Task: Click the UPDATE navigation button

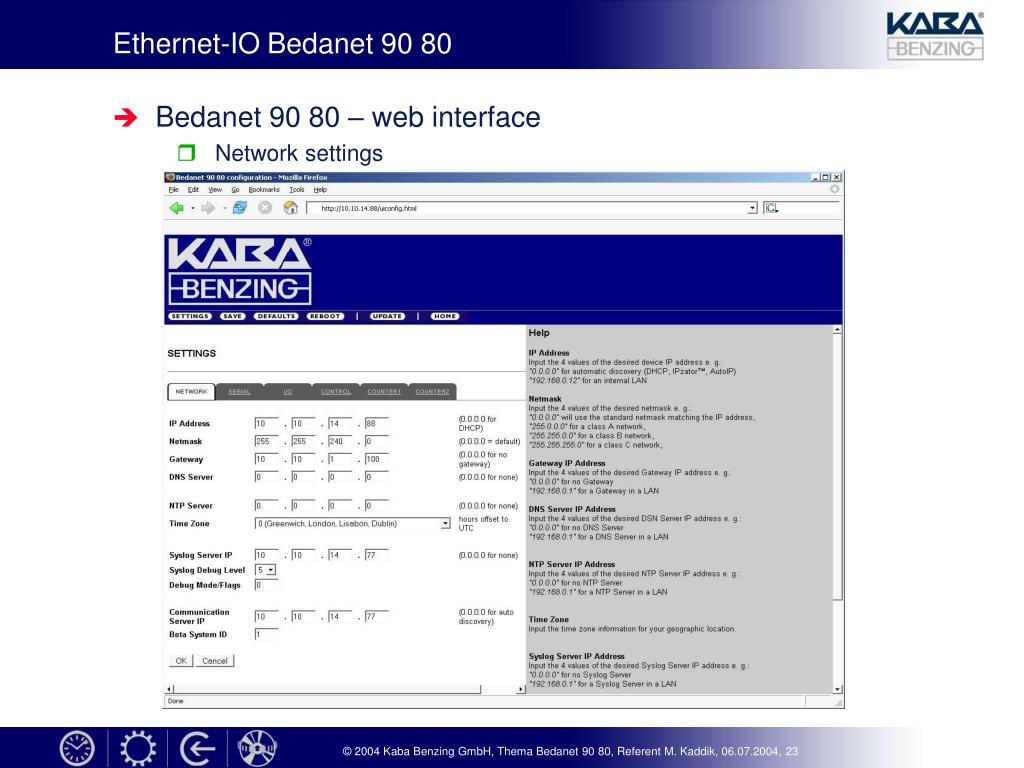Action: point(387,316)
